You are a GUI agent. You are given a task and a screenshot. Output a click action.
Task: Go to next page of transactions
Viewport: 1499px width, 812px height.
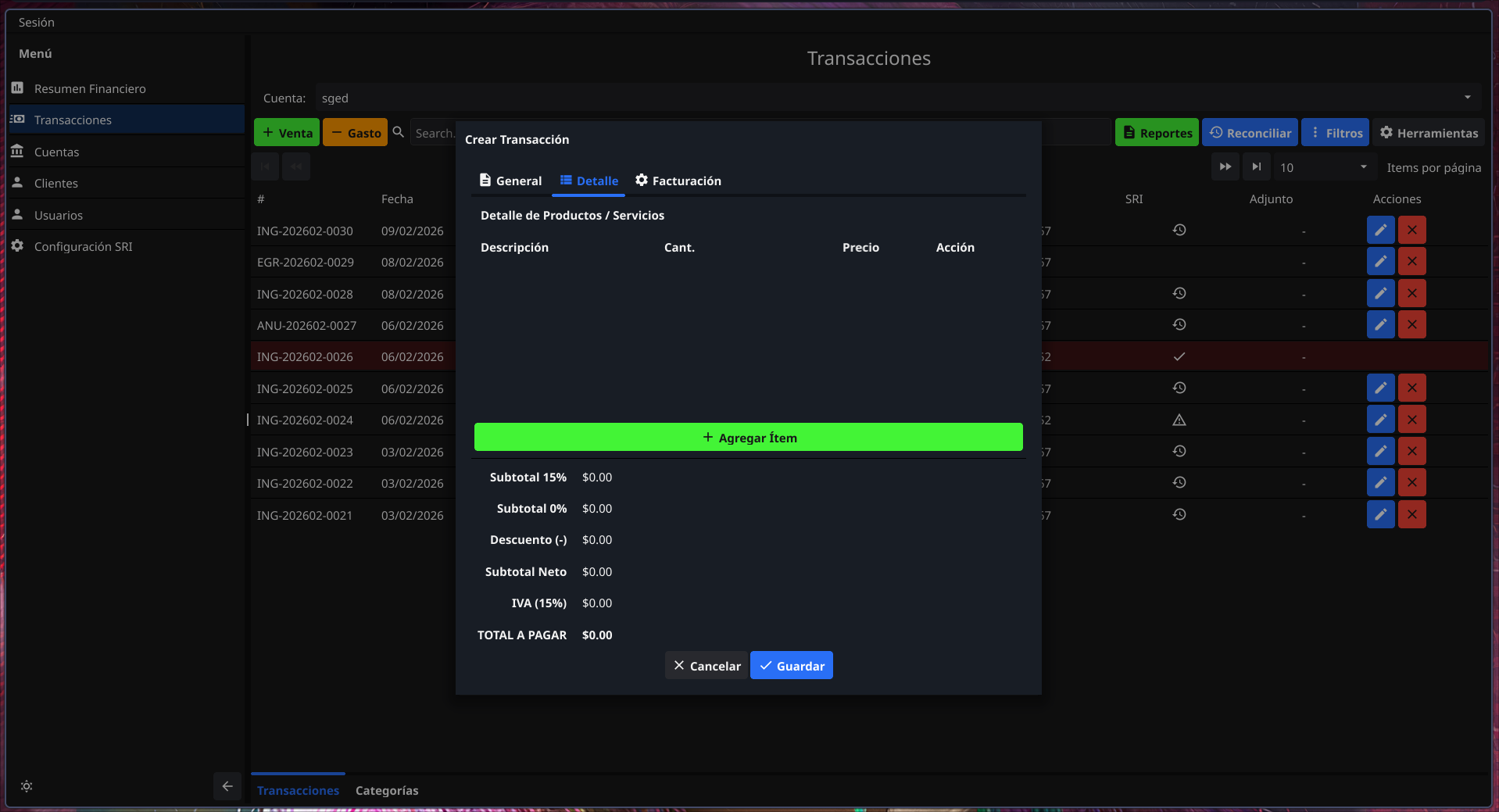tap(1225, 167)
